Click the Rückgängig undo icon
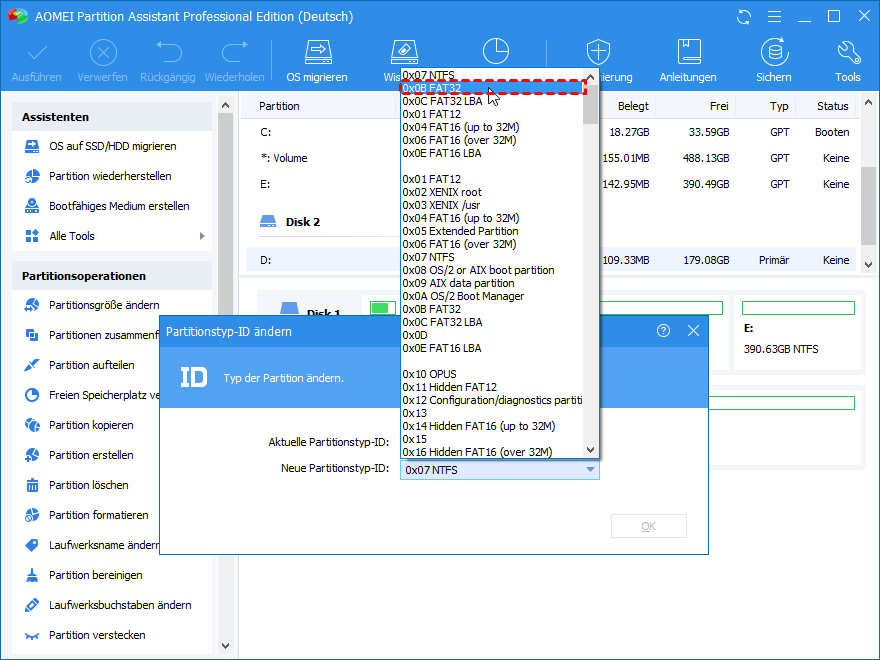 [x=168, y=52]
